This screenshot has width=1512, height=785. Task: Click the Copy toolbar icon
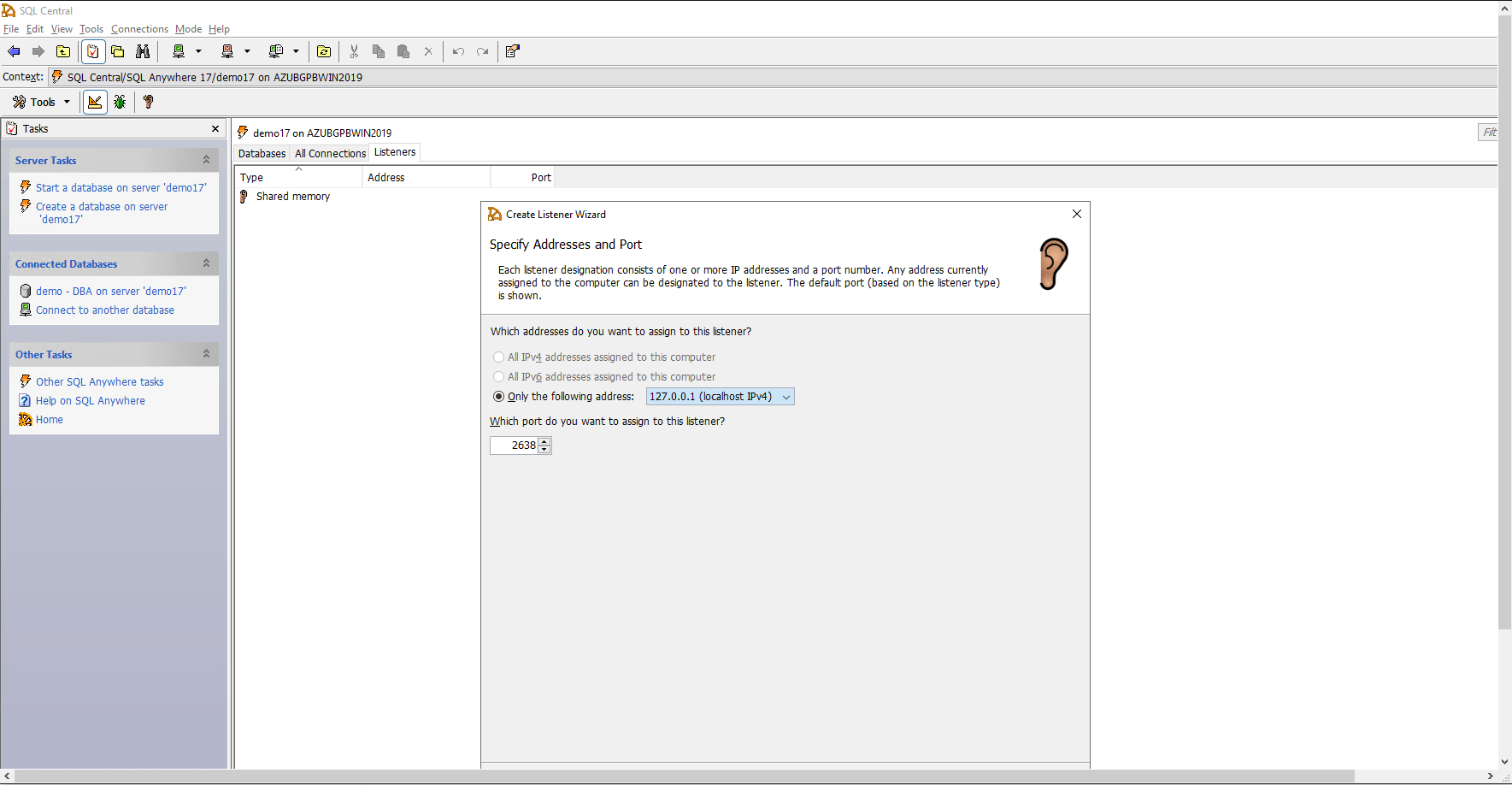pyautogui.click(x=379, y=51)
